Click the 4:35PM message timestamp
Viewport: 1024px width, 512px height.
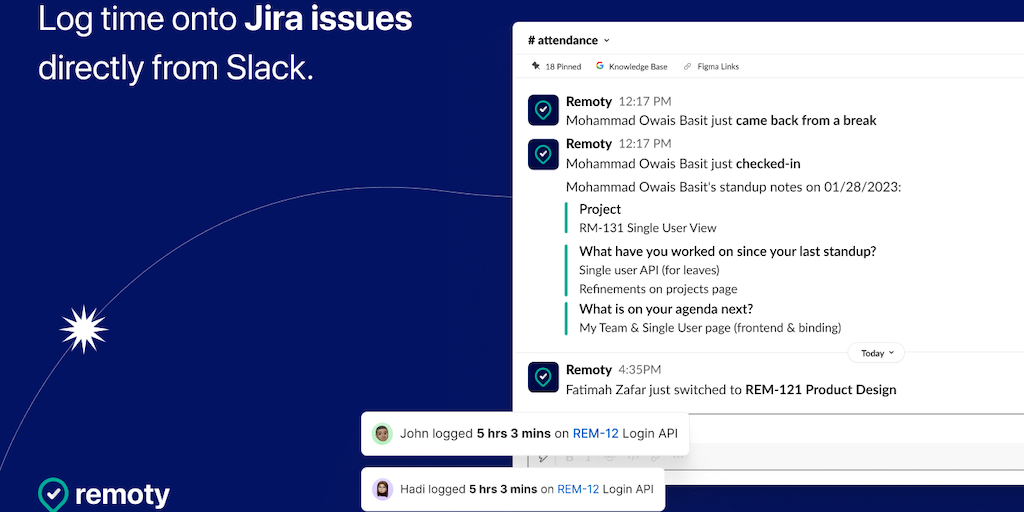(639, 370)
